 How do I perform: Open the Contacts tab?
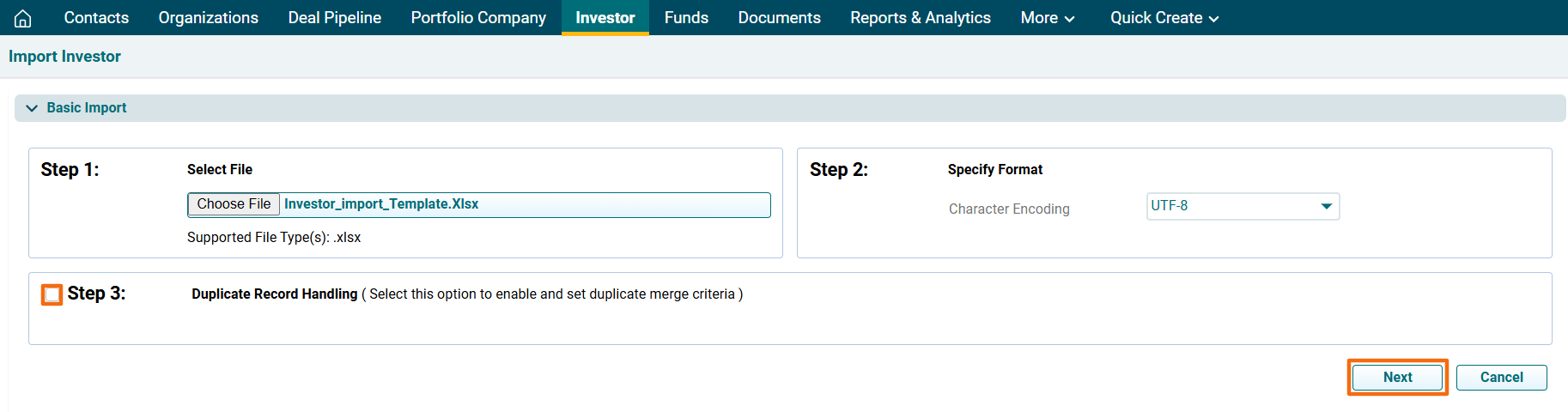(x=96, y=18)
